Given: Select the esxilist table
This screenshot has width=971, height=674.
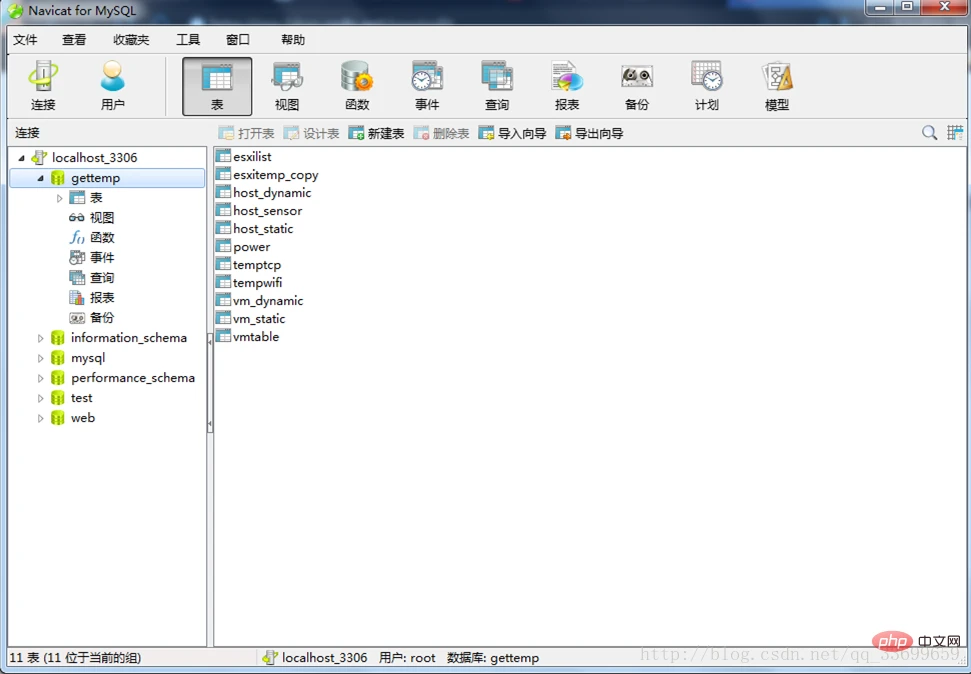Looking at the screenshot, I should (x=244, y=157).
